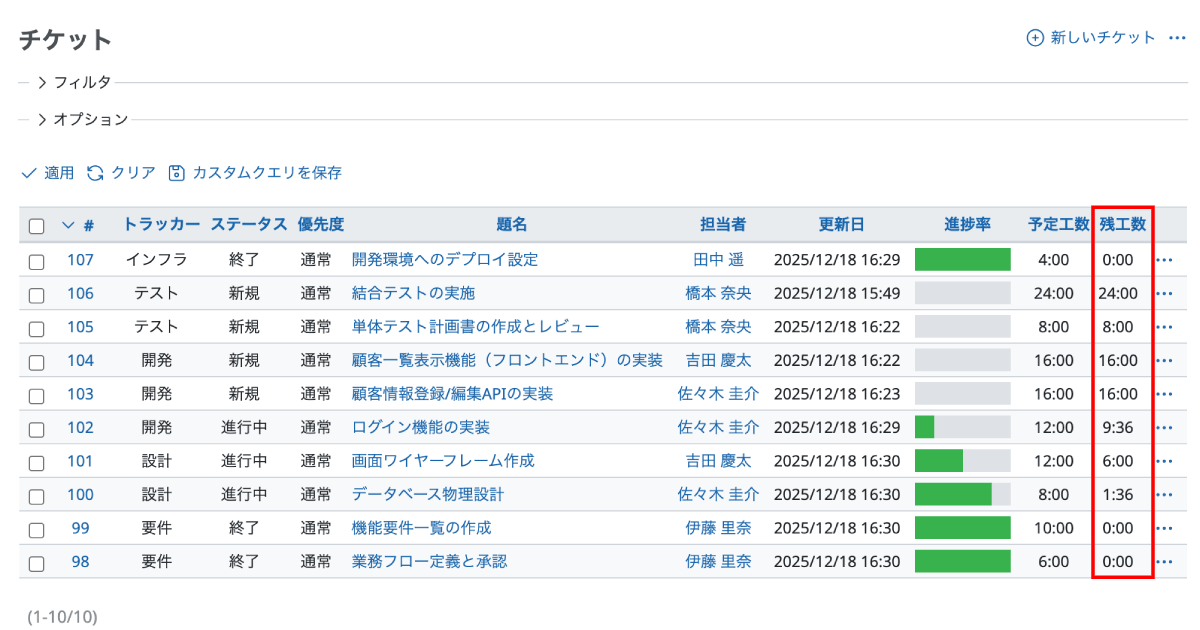Click the カスタムクエリを保存 disk icon
Image resolution: width=1200 pixels, height=630 pixels.
click(177, 173)
